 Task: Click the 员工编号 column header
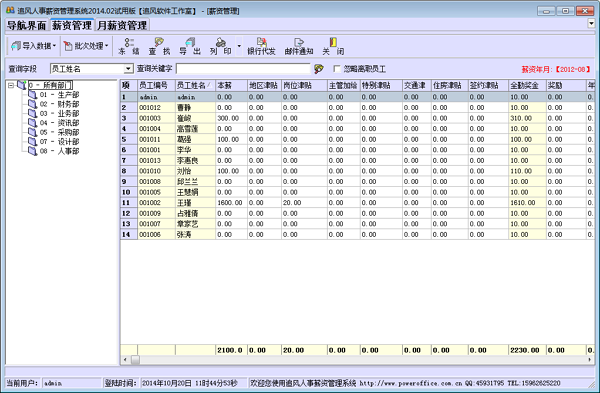tap(156, 86)
